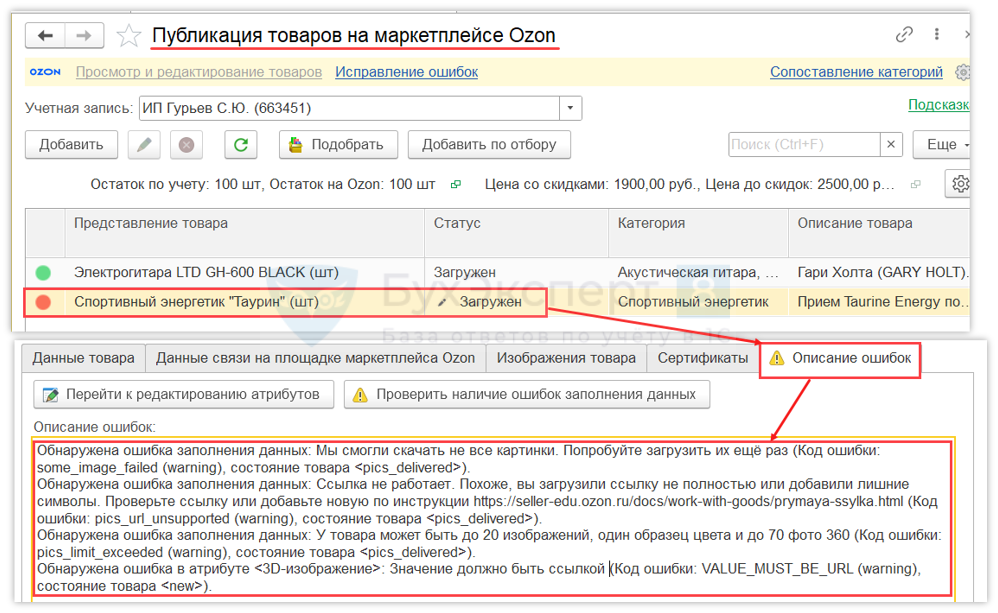Click the red status dot of Спортивный энергетик row
Viewport: 998px width, 613px height.
(x=43, y=302)
